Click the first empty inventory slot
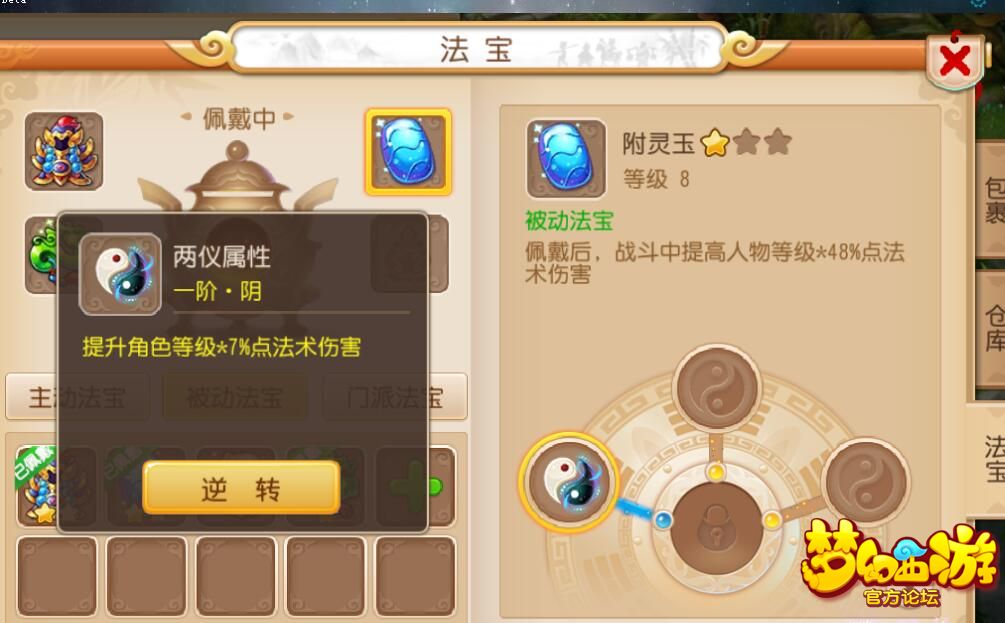This screenshot has width=1005, height=623. 57,576
